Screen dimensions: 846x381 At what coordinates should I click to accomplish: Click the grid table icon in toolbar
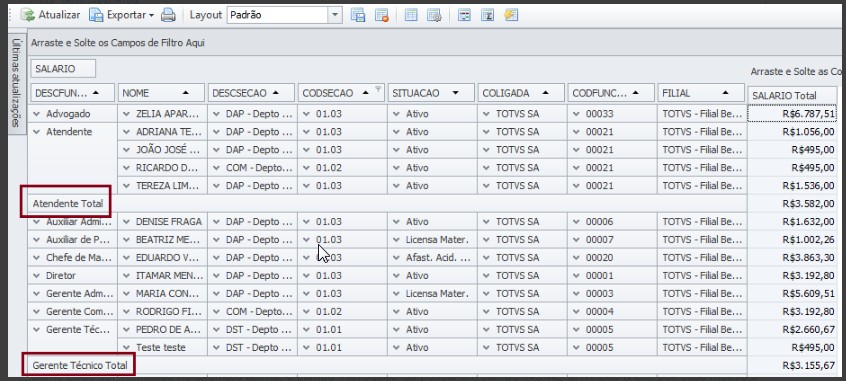411,15
